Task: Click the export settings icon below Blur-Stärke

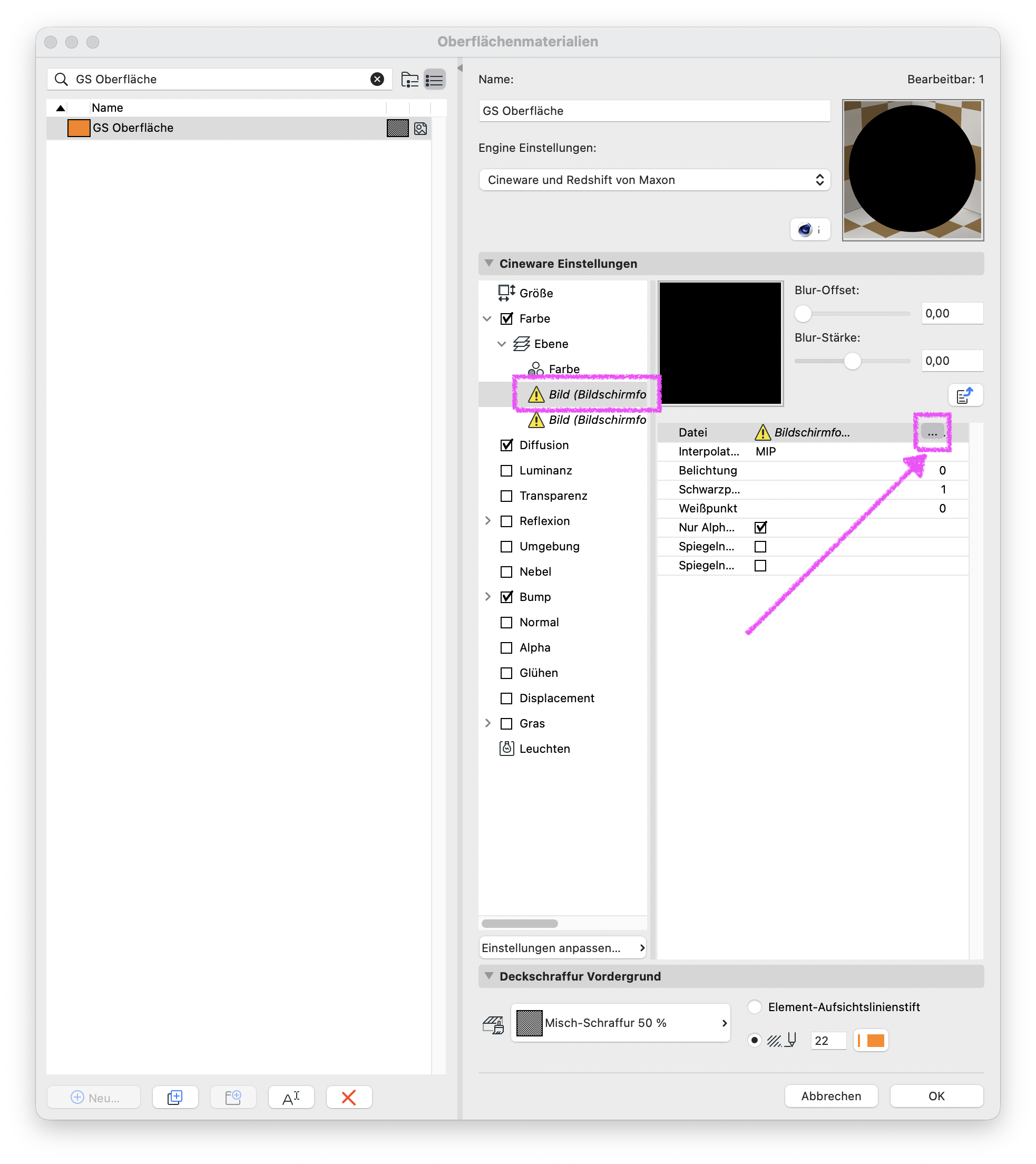Action: [965, 395]
